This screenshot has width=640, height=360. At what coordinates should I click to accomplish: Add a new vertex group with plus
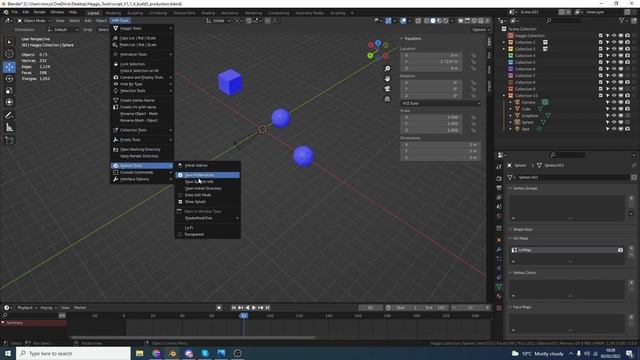(631, 198)
